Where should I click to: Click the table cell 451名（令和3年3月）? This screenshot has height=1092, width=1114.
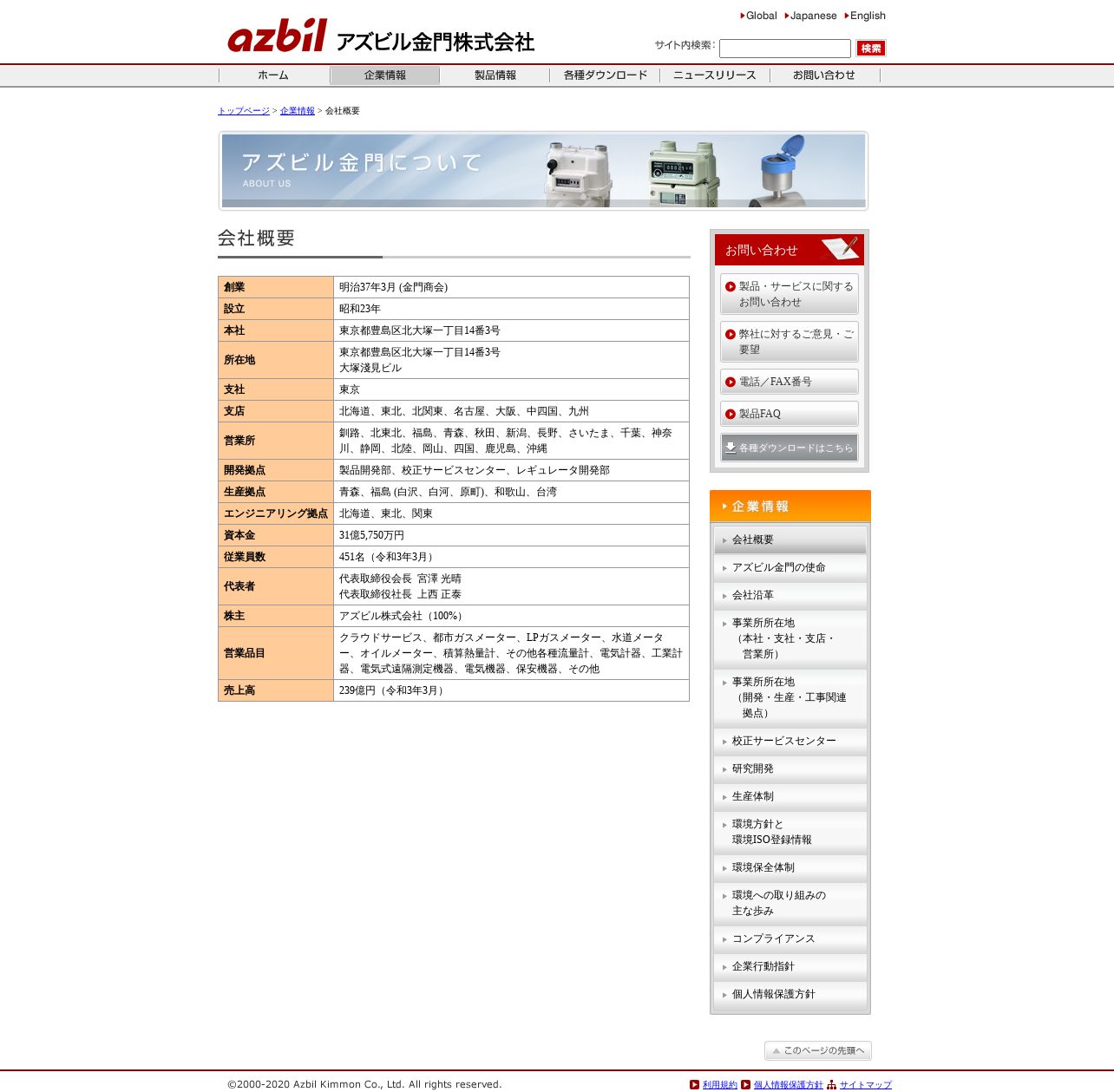[x=511, y=557]
